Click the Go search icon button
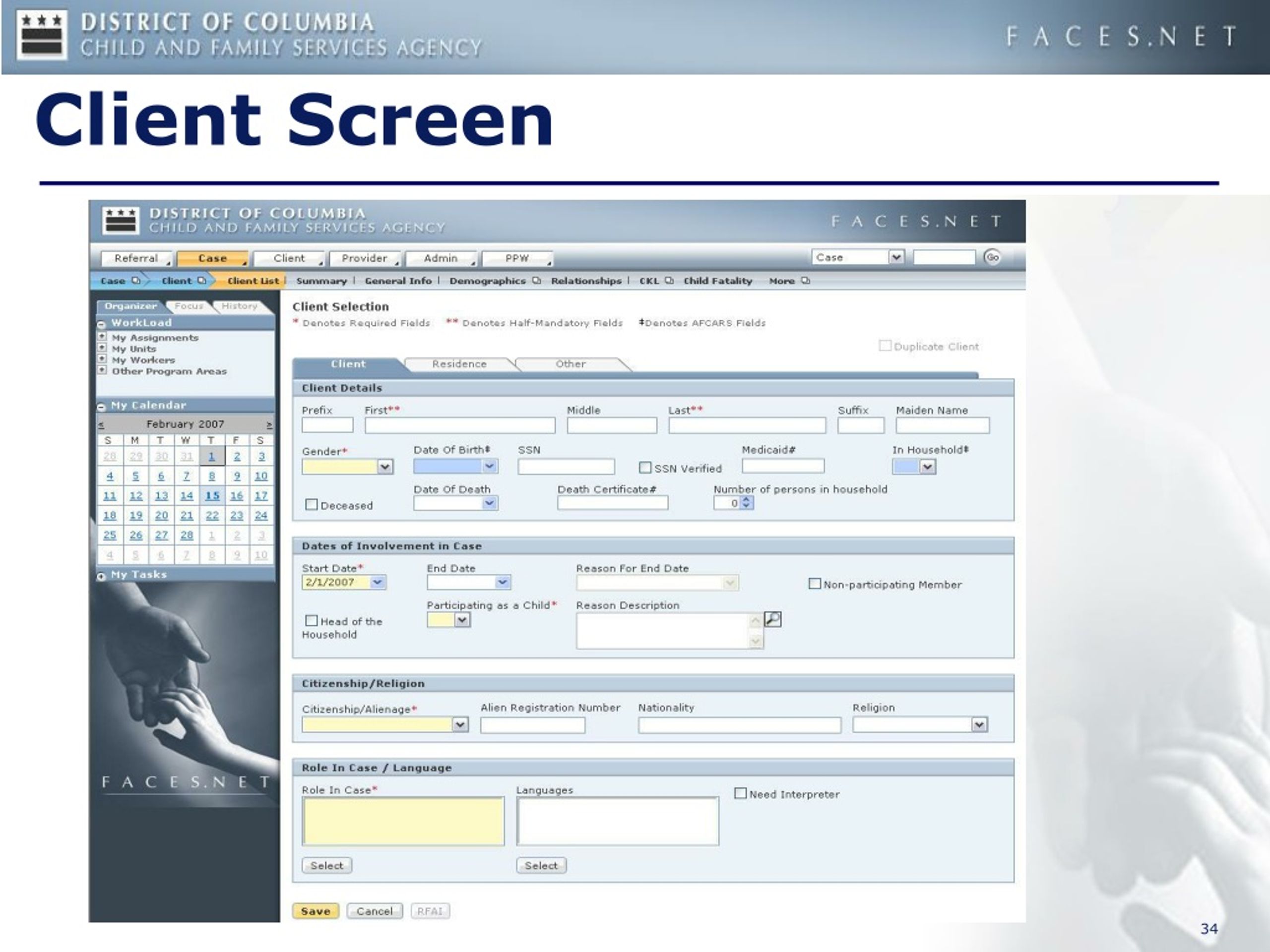The width and height of the screenshot is (1270, 952). 992,257
